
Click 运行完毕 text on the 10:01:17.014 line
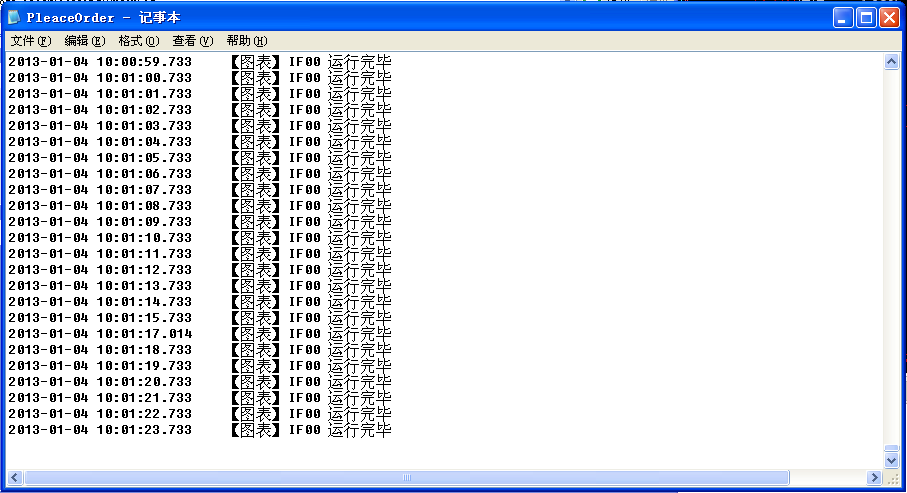[x=360, y=334]
